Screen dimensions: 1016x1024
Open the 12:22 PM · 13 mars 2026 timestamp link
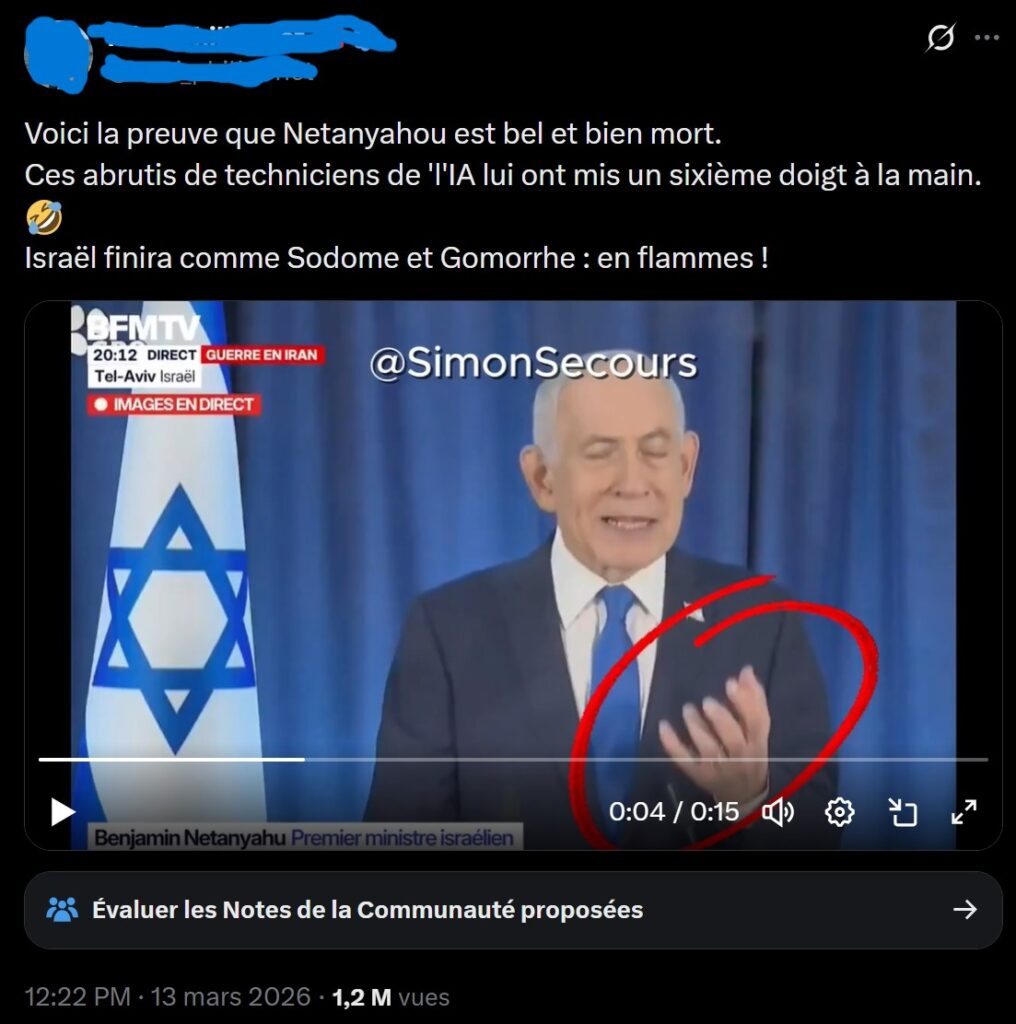[x=167, y=997]
